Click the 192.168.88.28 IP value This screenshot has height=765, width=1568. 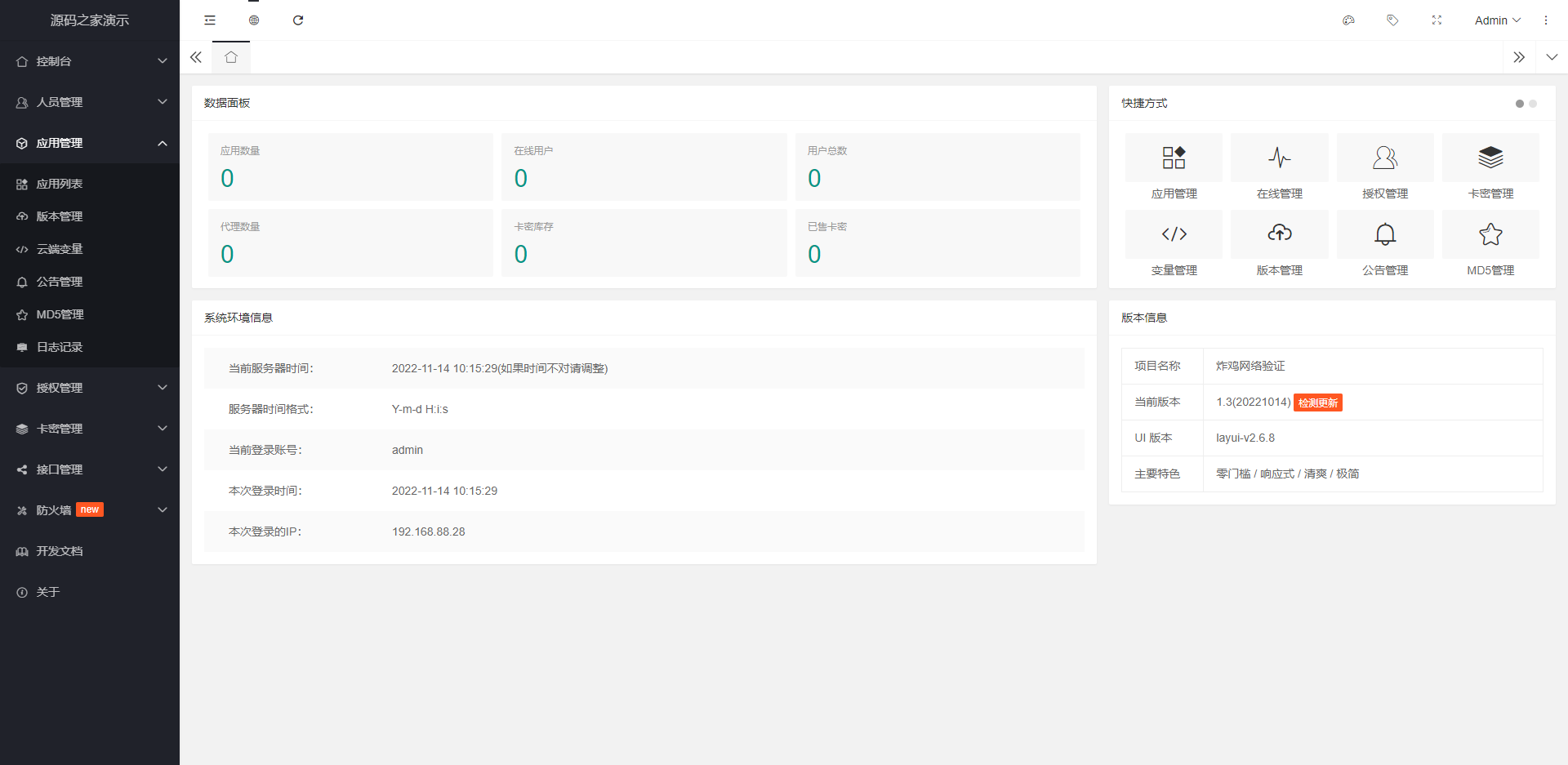[428, 531]
